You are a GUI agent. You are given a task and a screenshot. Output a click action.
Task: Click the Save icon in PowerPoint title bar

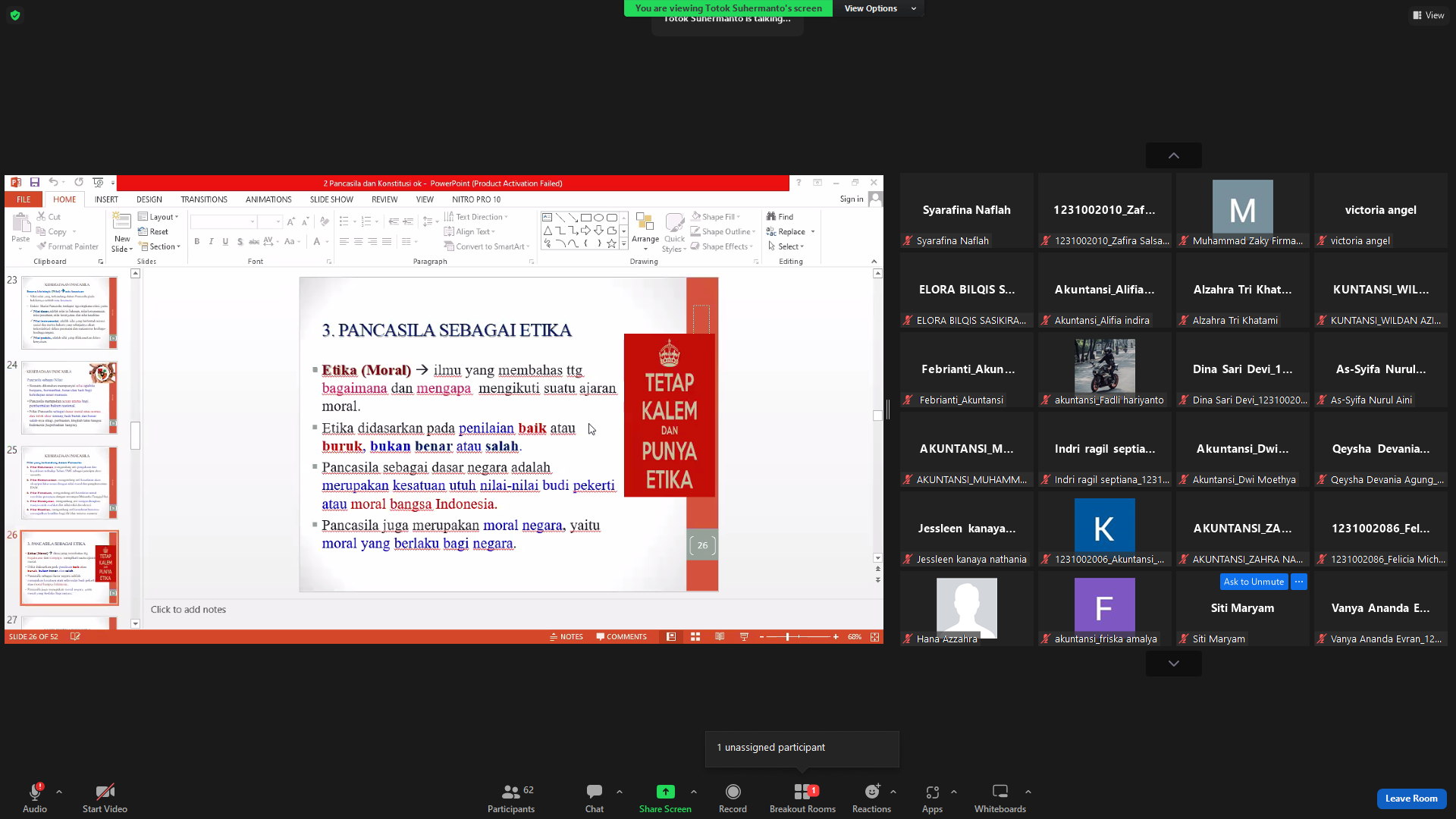[35, 183]
